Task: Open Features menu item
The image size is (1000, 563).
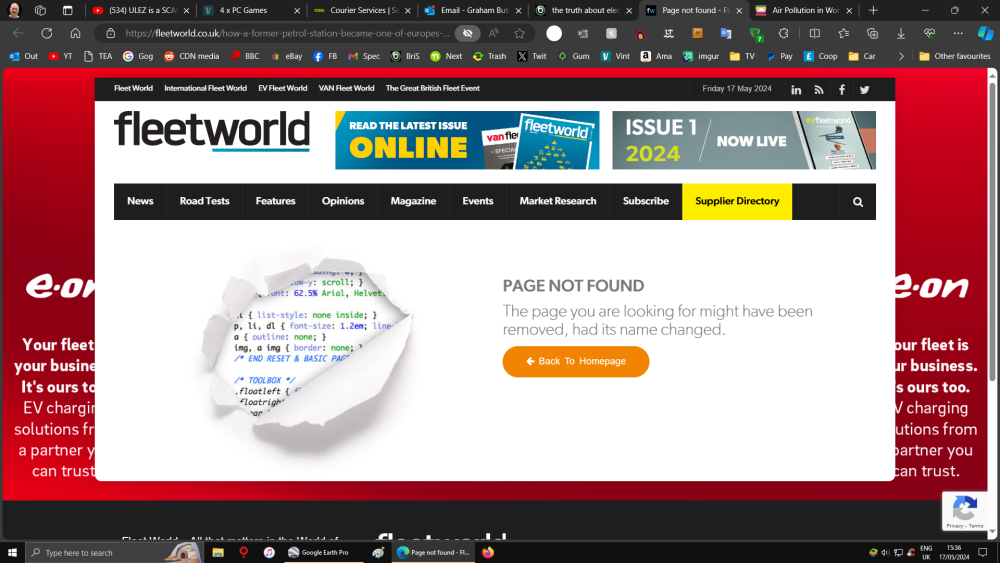Action: (276, 201)
